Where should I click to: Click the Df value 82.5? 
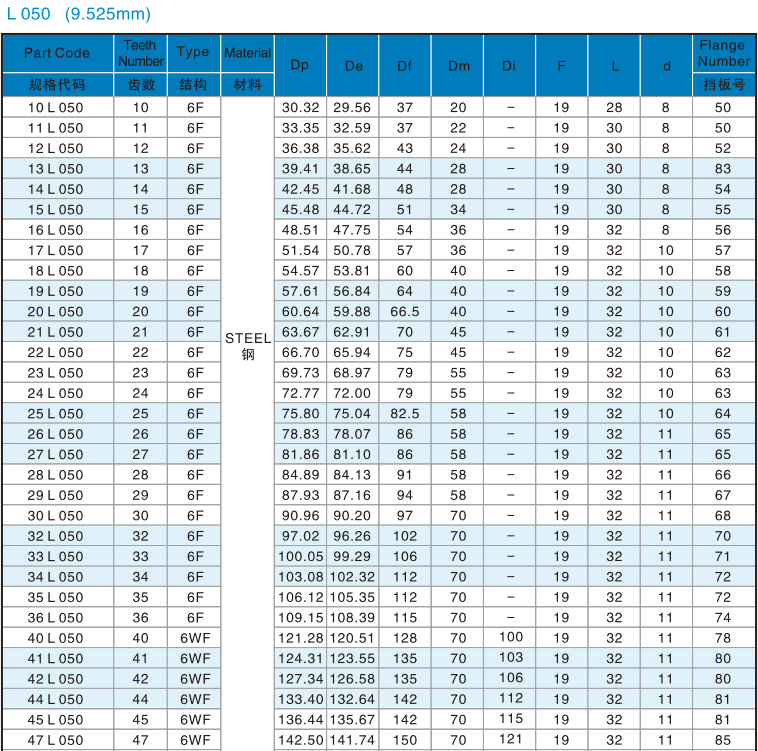point(405,413)
